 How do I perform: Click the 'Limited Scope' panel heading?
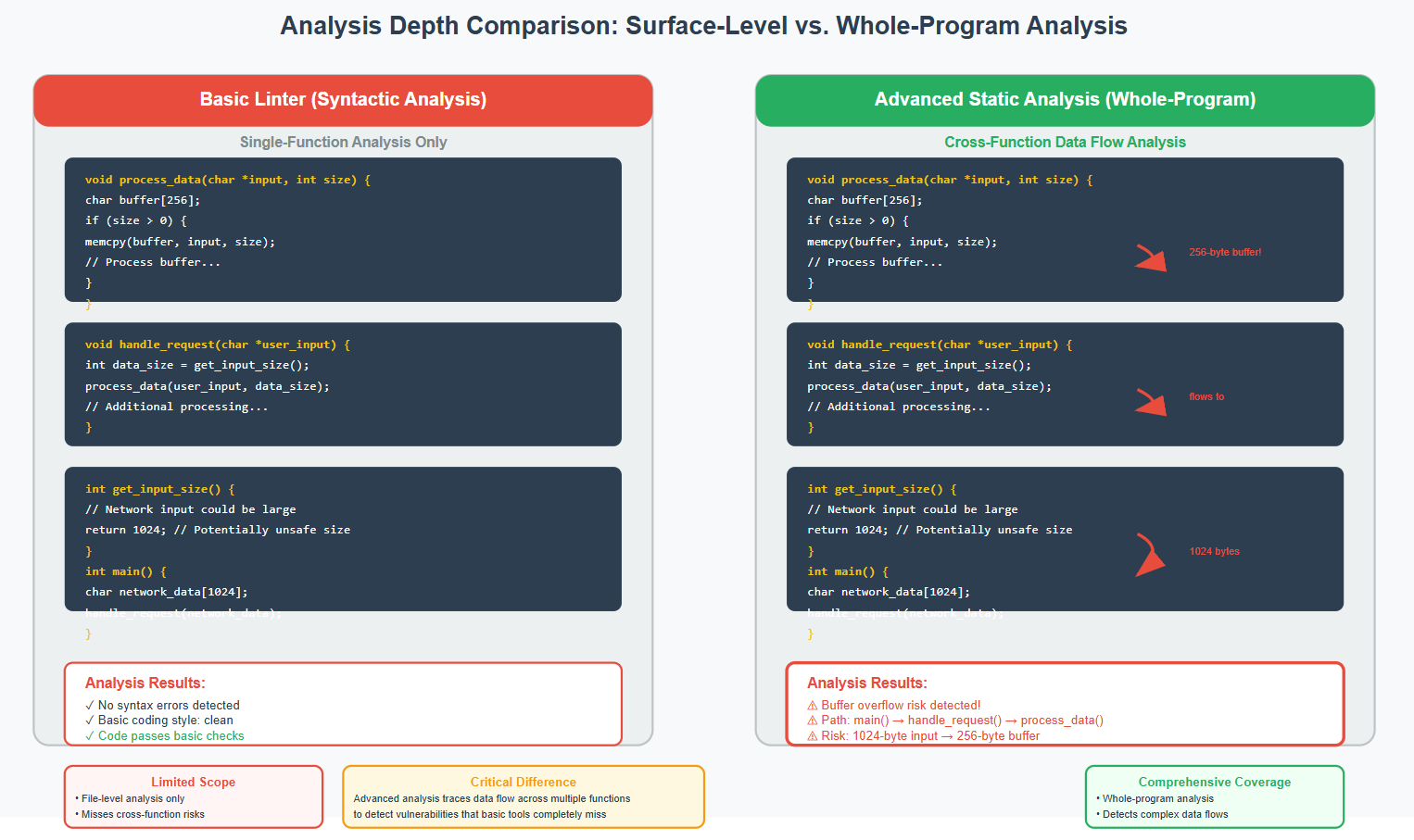tap(192, 782)
